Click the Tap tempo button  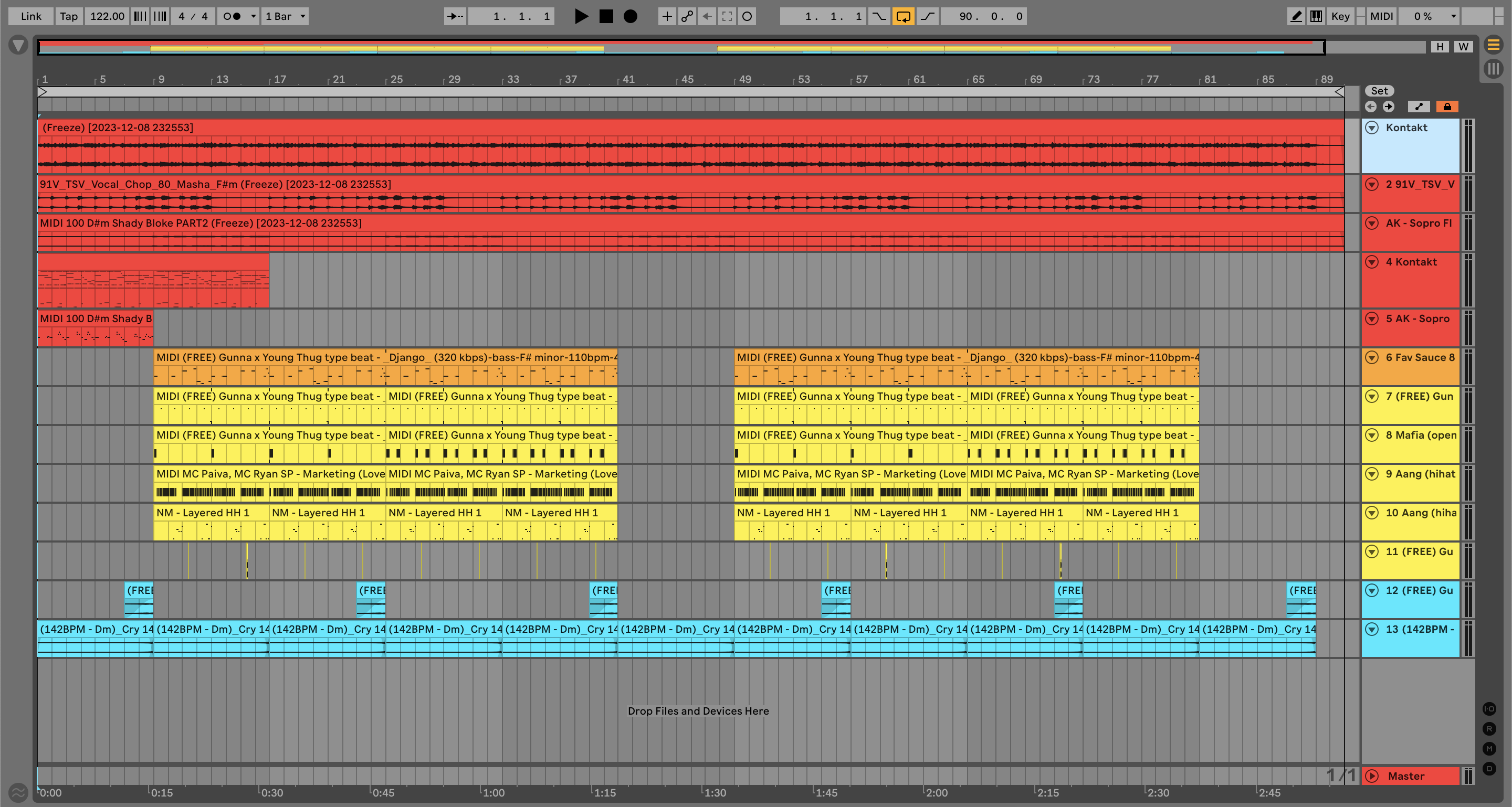tap(69, 16)
